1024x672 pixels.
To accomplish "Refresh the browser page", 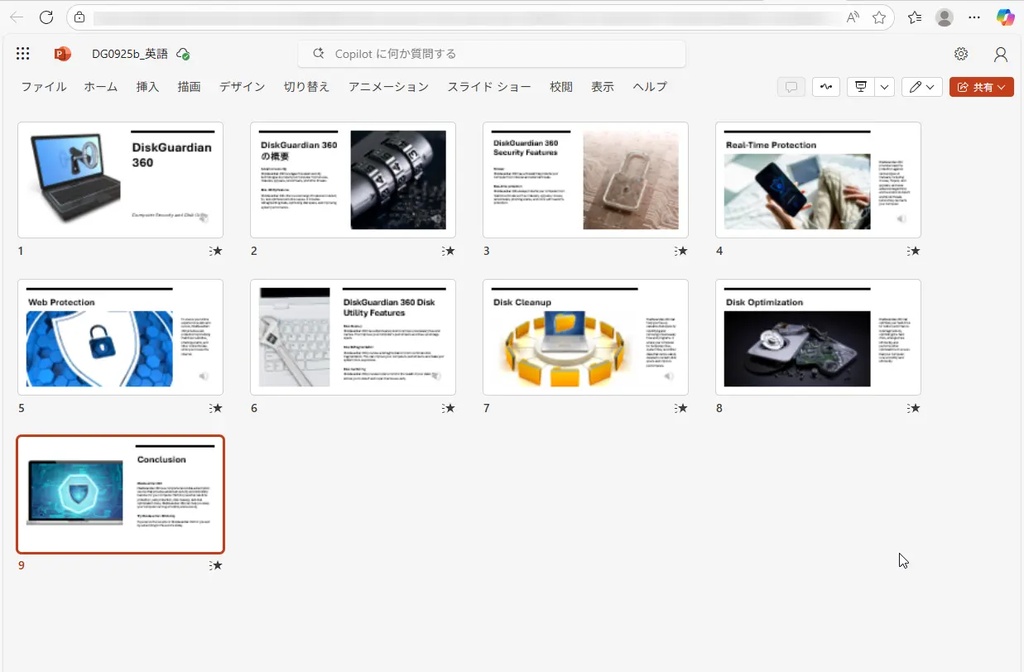I will coord(46,17).
